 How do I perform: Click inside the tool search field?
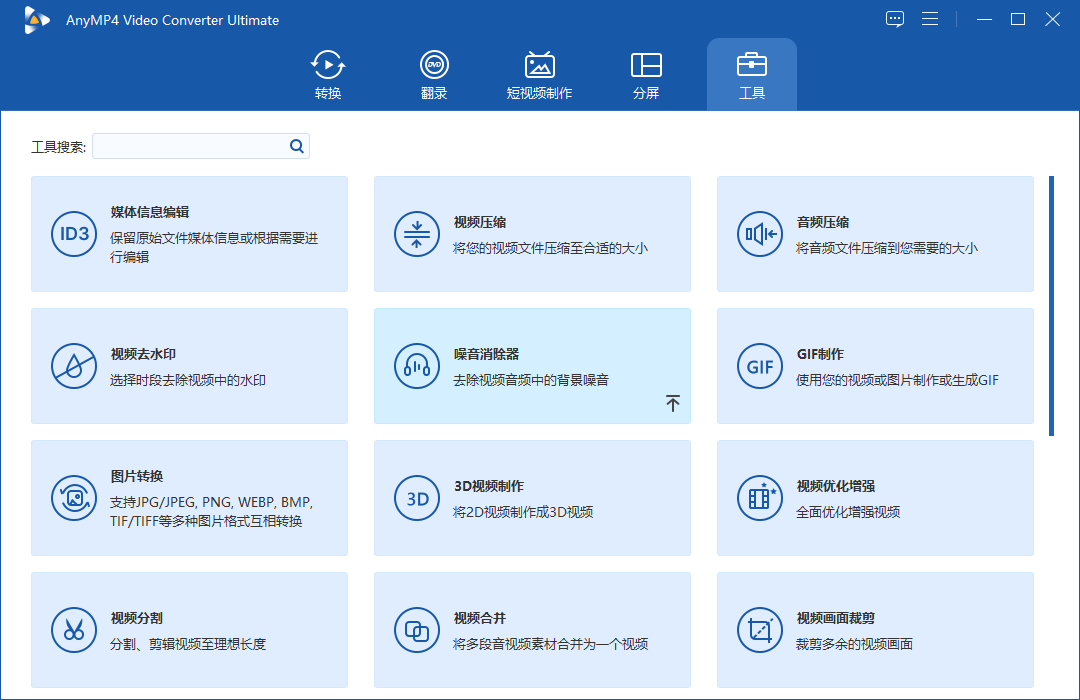click(x=190, y=145)
